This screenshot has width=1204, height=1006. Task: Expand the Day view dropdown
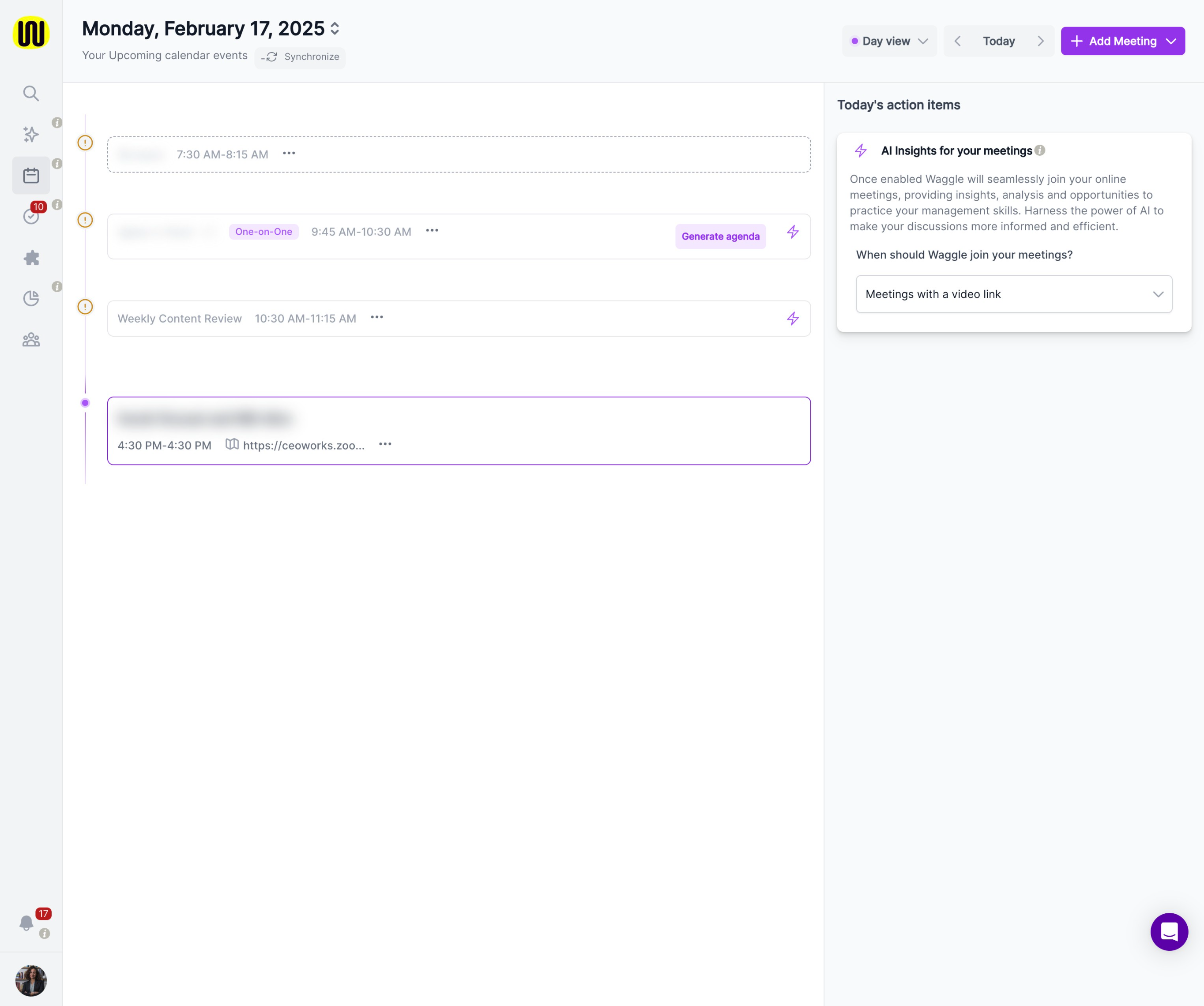(889, 41)
